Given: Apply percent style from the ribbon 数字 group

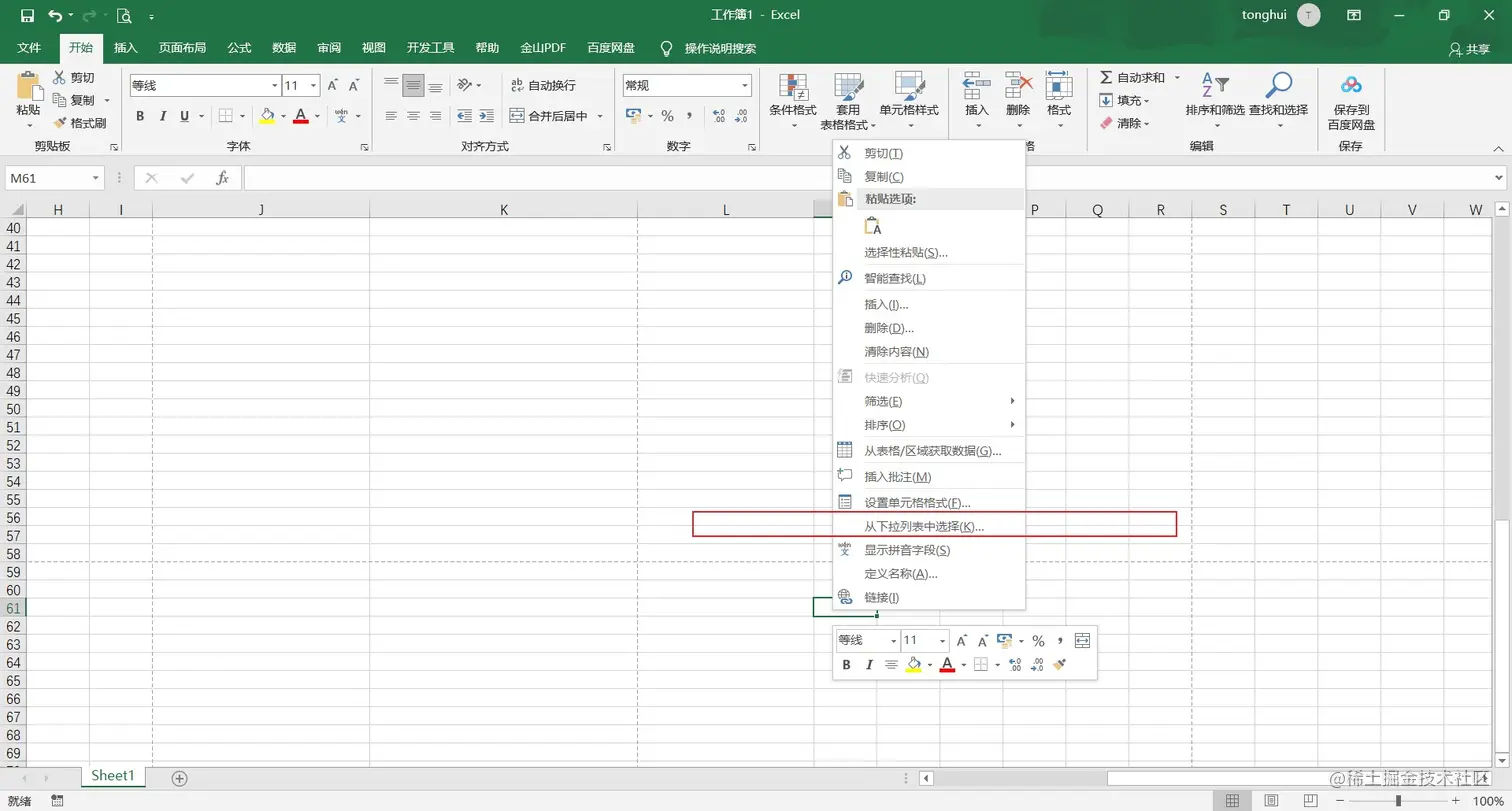Looking at the screenshot, I should [667, 116].
